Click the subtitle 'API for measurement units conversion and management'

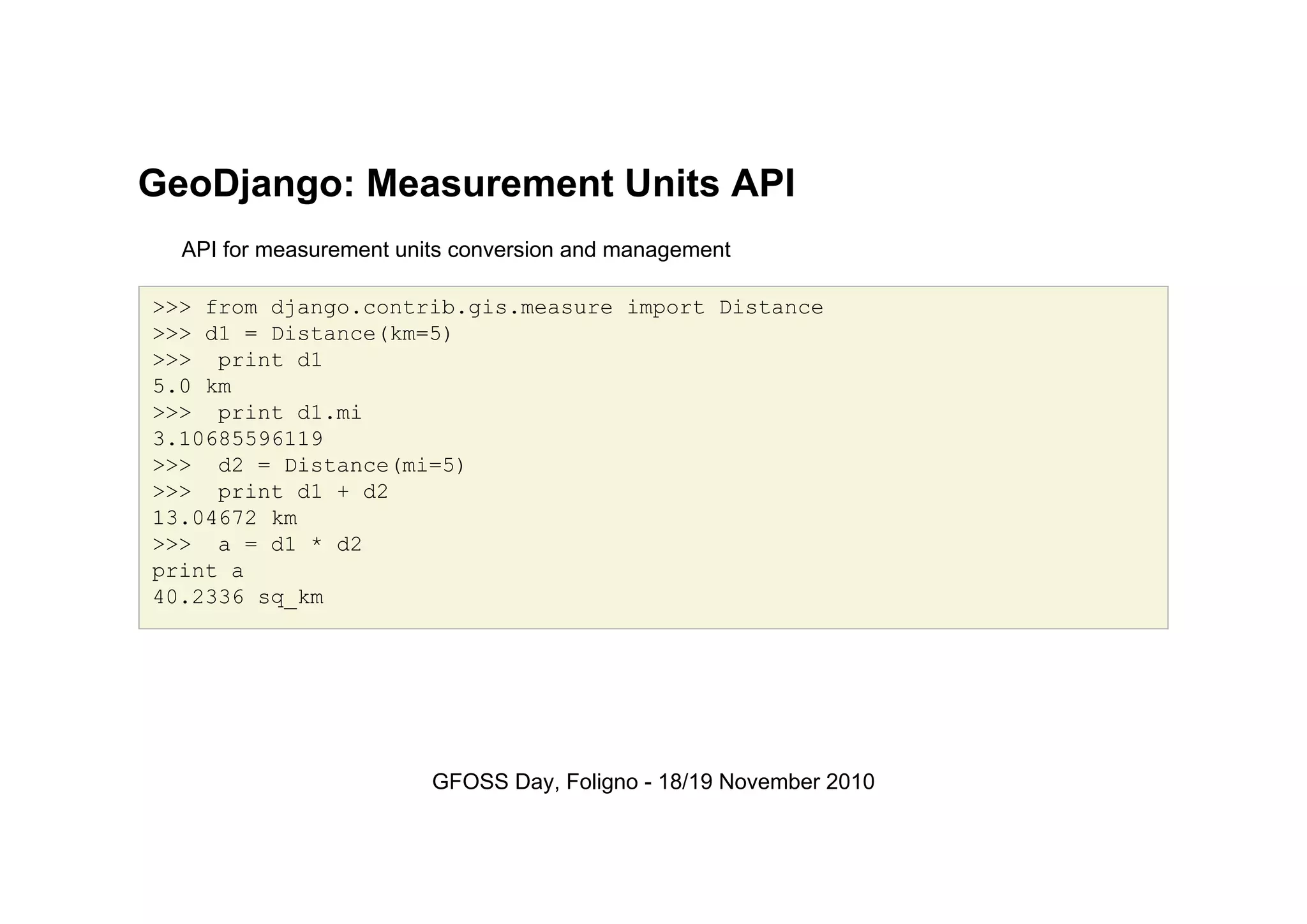(456, 250)
